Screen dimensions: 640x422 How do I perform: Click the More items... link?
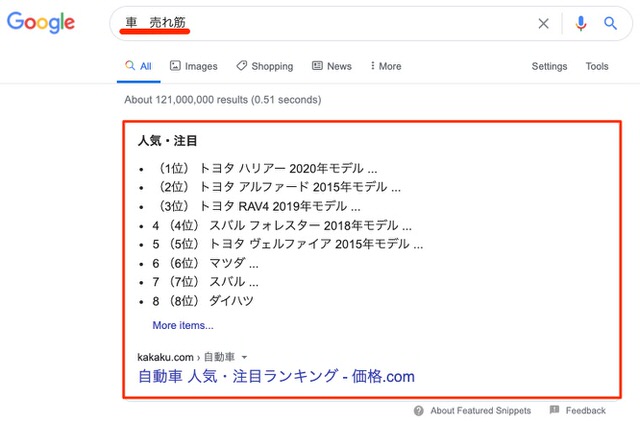183,325
